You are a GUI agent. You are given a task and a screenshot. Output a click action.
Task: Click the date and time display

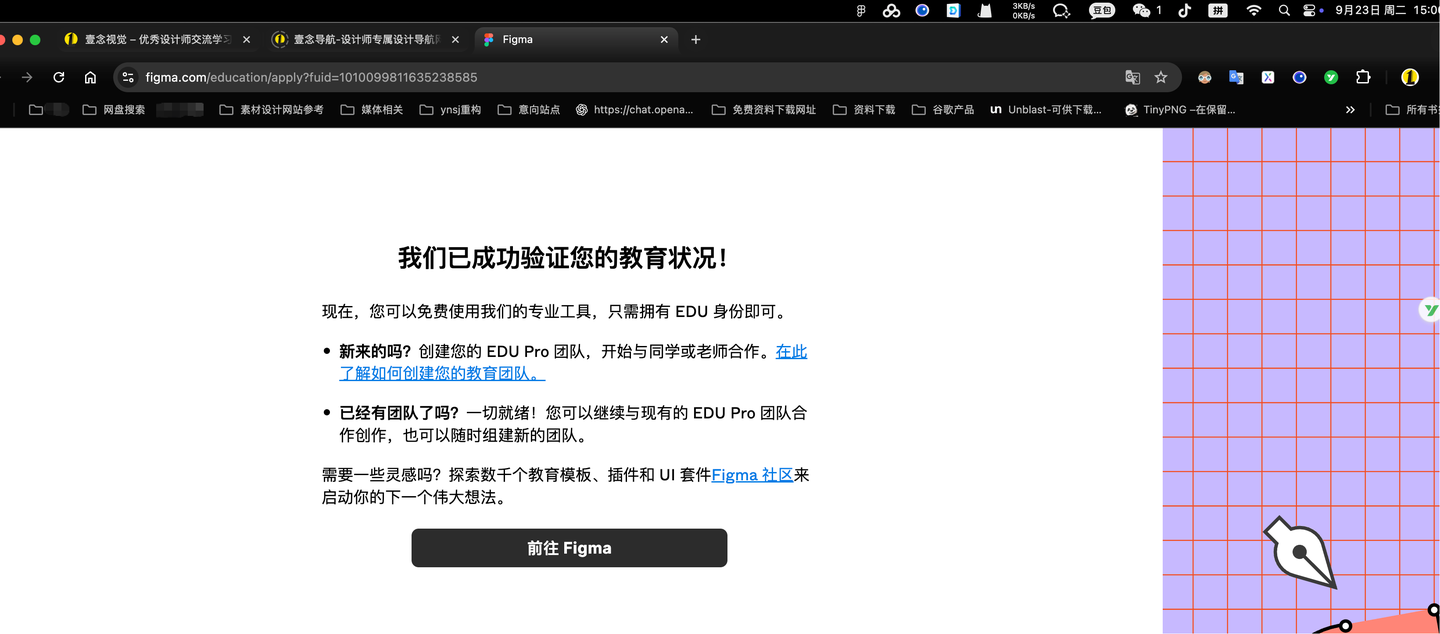click(1388, 10)
